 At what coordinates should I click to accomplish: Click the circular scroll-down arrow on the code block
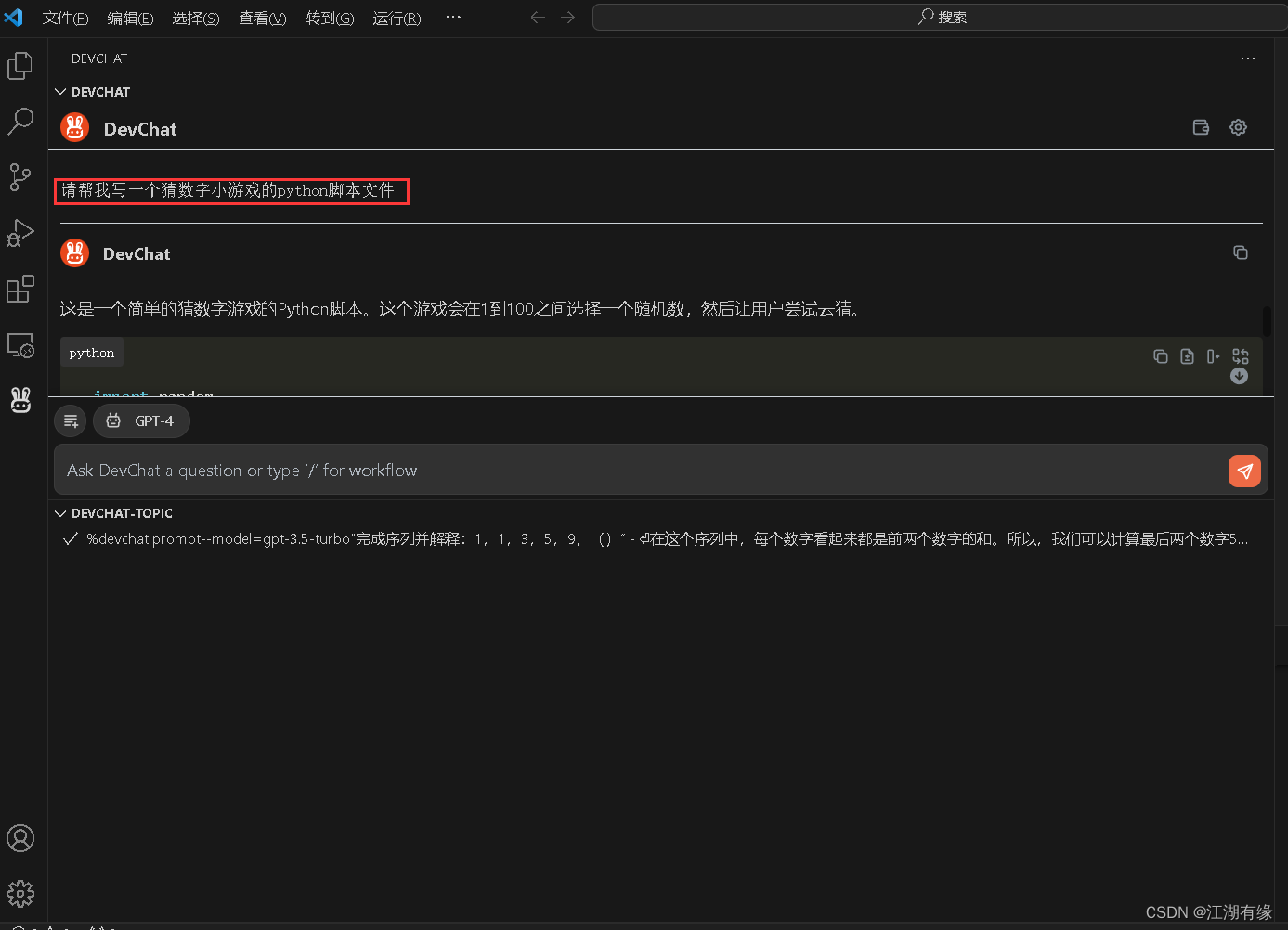coord(1239,376)
